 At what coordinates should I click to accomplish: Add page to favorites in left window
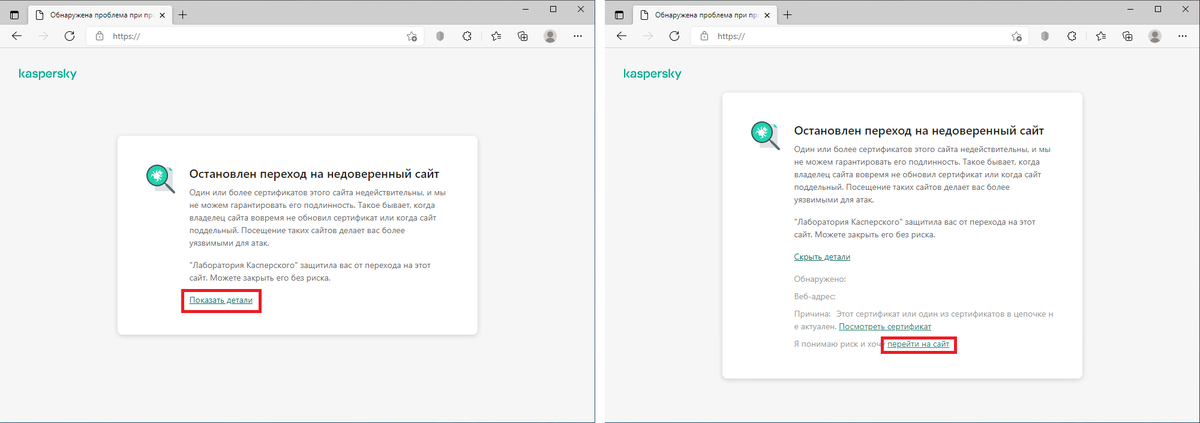(x=412, y=36)
